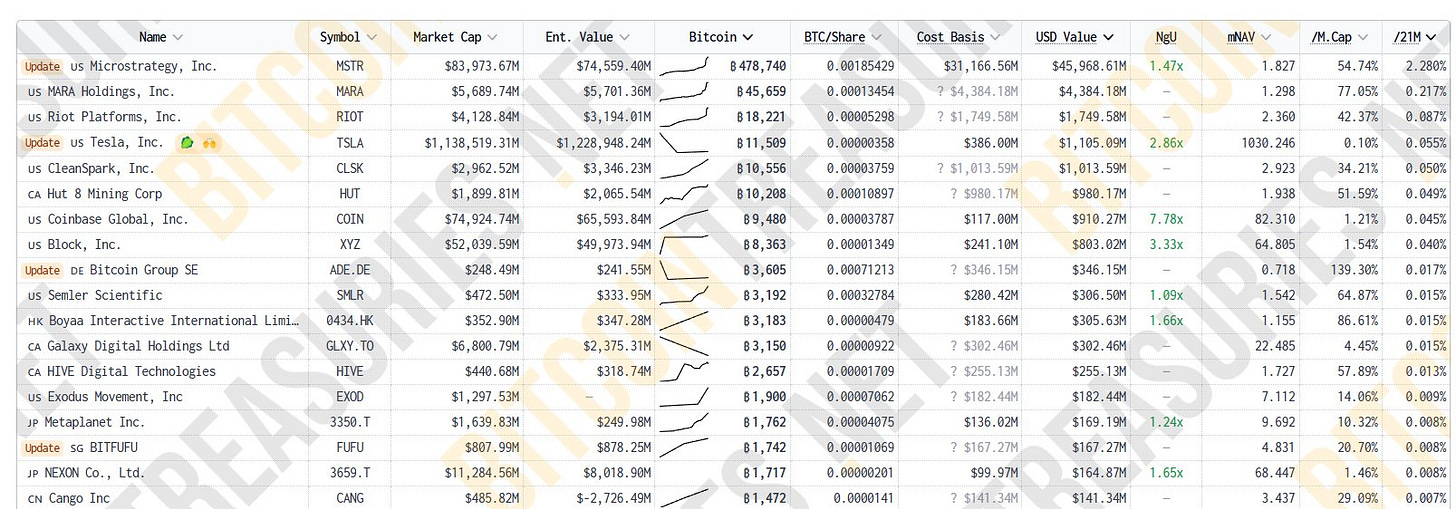Open Exodus Movement, Inc link
The width and height of the screenshot is (1456, 509).
[115, 397]
